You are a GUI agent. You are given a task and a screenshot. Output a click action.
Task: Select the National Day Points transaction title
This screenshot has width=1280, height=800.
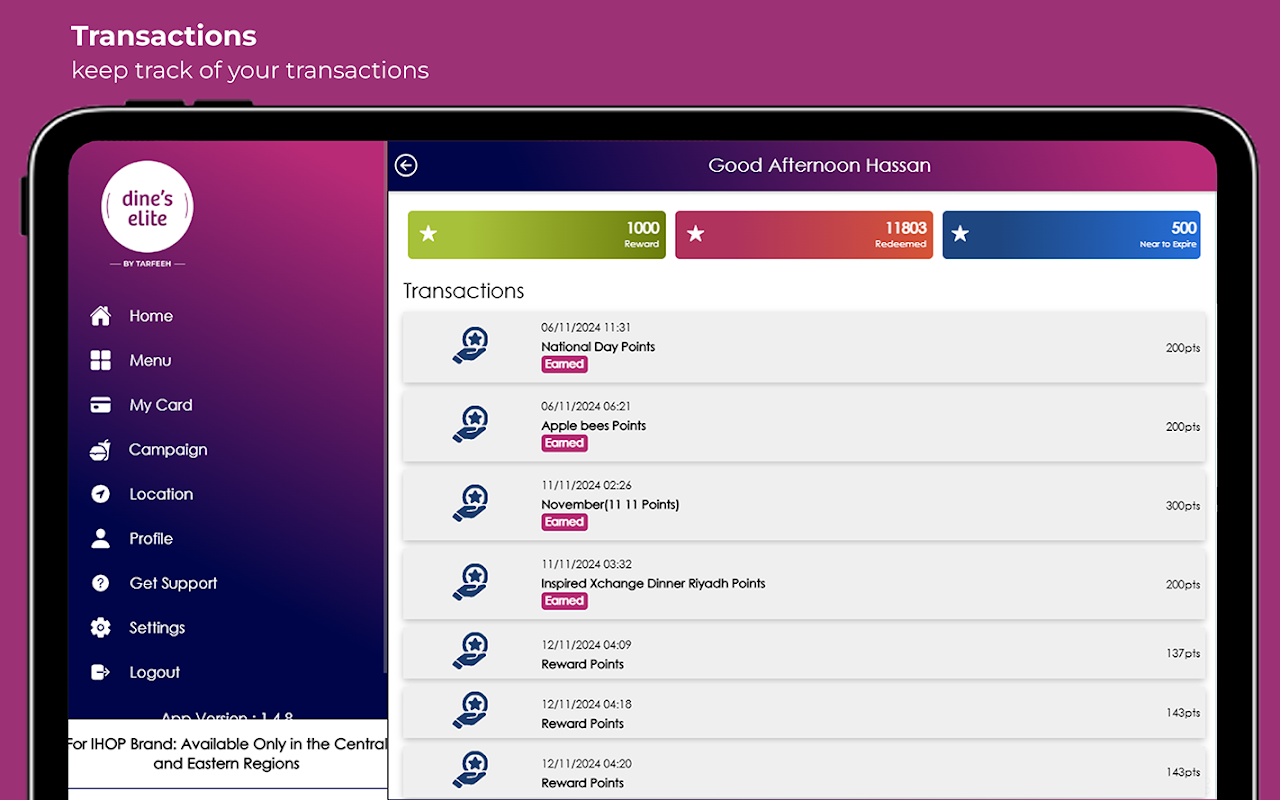click(598, 347)
